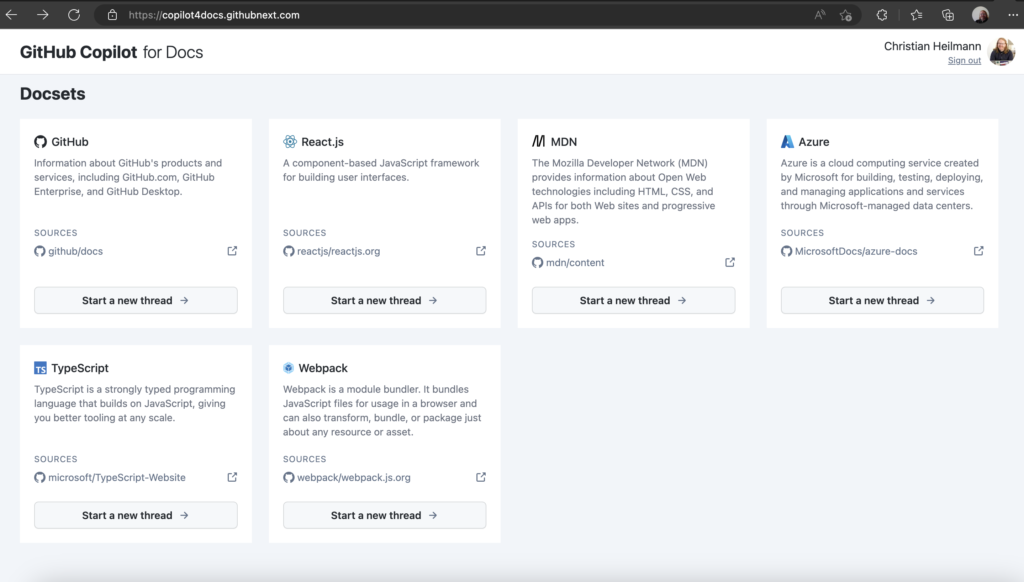This screenshot has width=1024, height=582.
Task: Start a new thread for React.js docset
Action: point(385,300)
